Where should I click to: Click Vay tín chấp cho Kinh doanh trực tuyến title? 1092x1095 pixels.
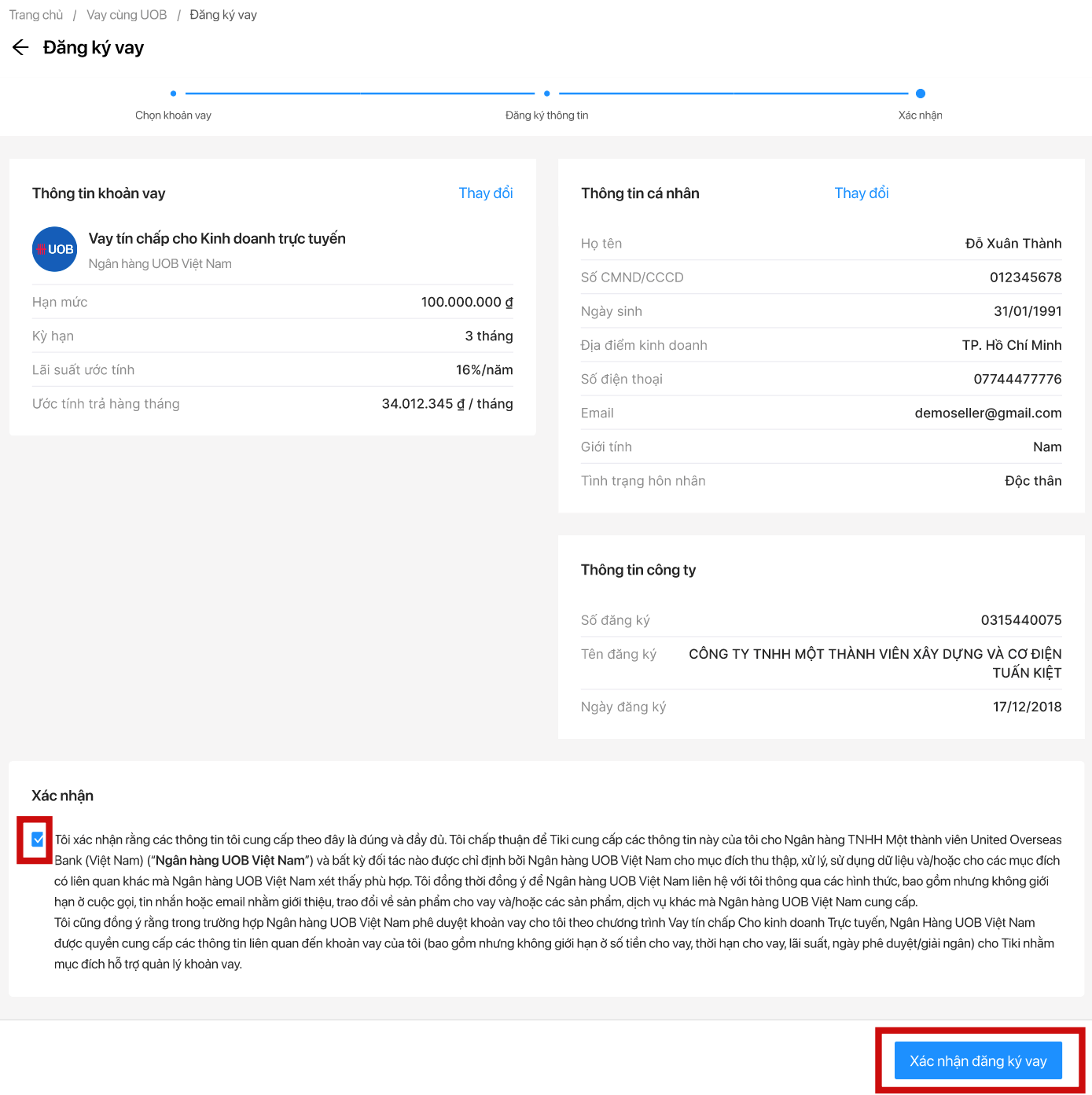click(x=217, y=239)
